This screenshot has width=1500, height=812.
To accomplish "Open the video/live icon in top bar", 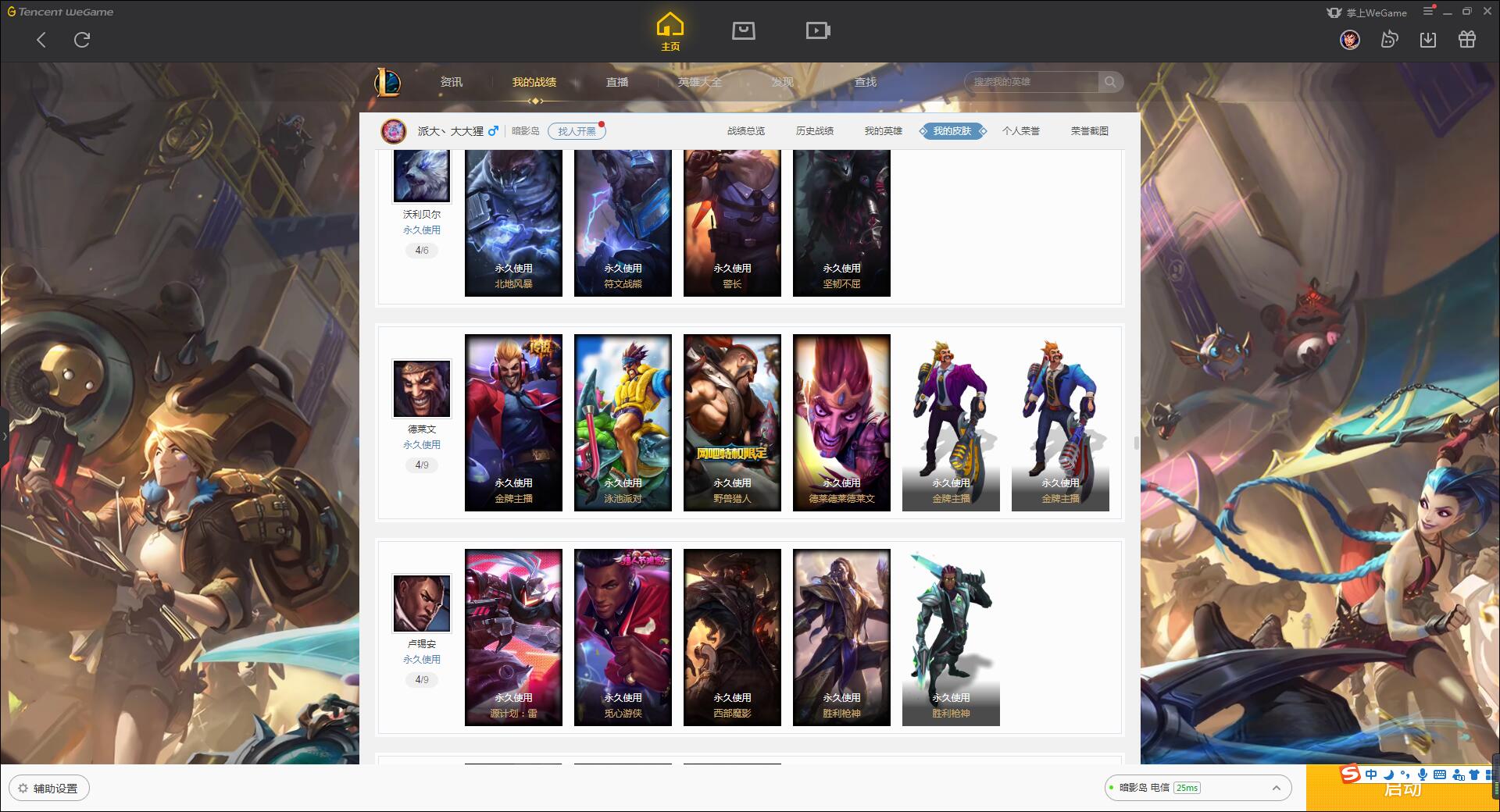I will pyautogui.click(x=817, y=30).
